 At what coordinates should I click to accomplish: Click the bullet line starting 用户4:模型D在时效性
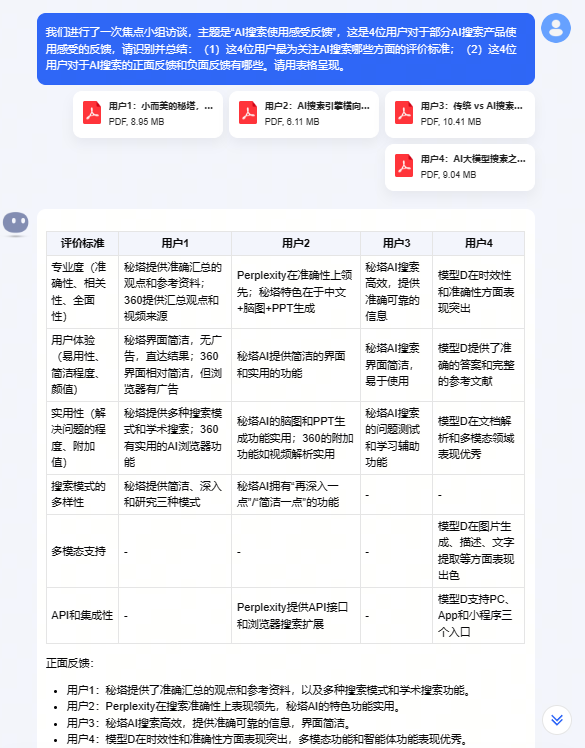267,739
